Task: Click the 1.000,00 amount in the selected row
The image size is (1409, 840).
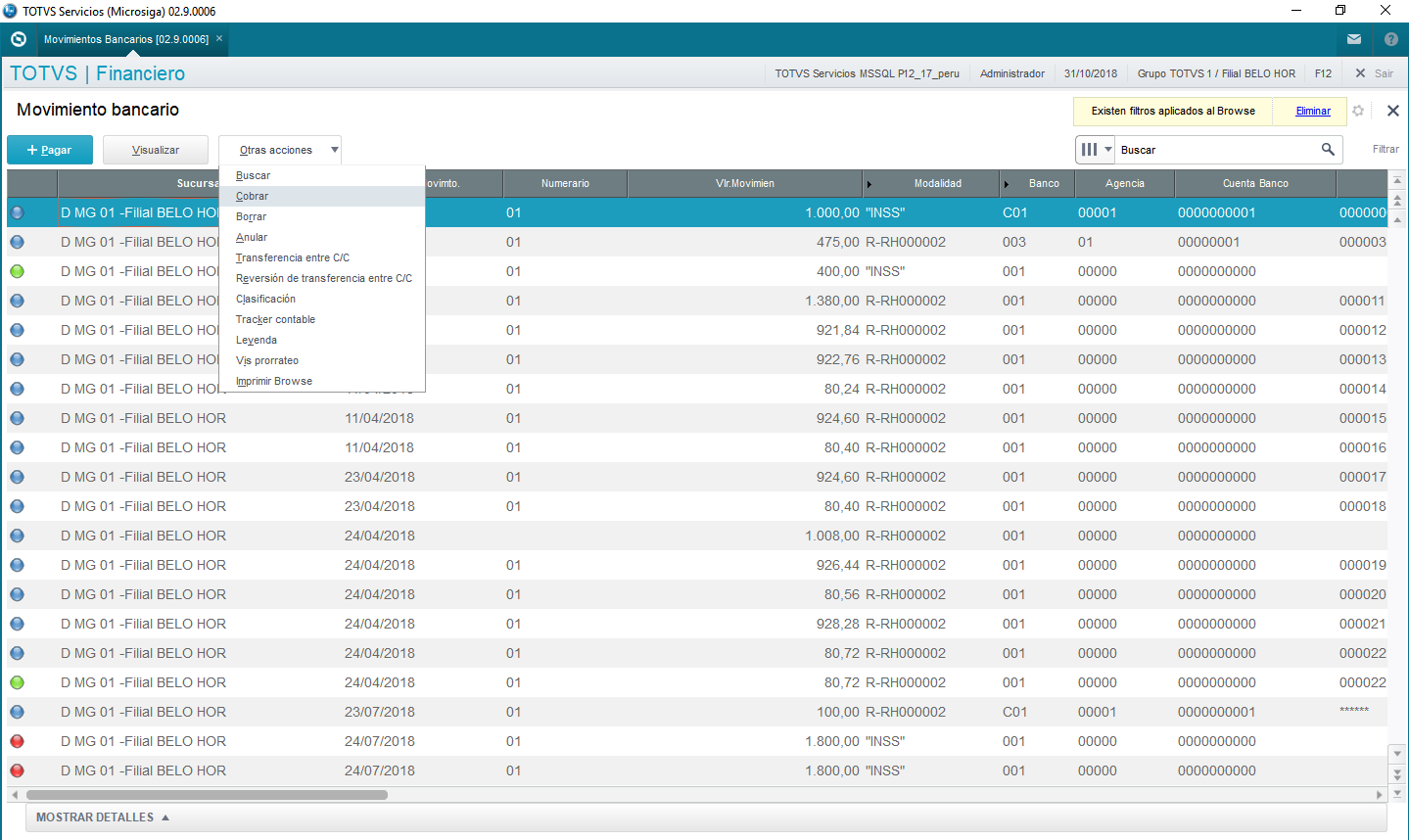Action: pos(832,212)
